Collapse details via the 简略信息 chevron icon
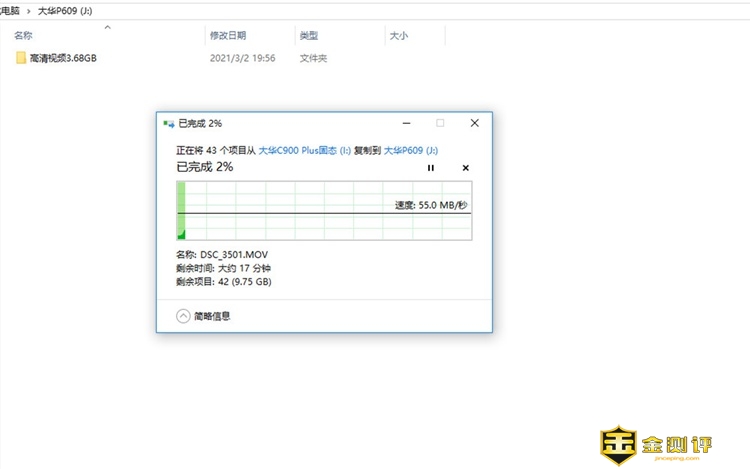750x469 pixels. pos(182,316)
